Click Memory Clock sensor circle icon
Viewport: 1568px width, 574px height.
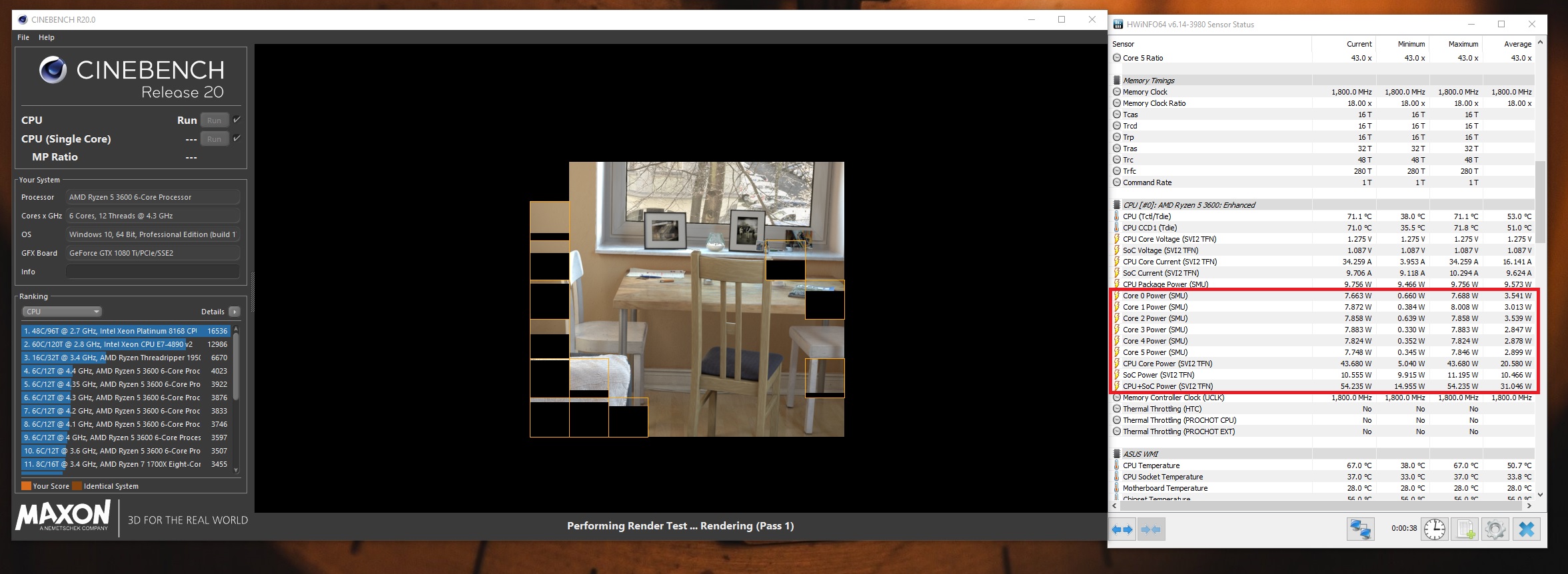point(1117,92)
